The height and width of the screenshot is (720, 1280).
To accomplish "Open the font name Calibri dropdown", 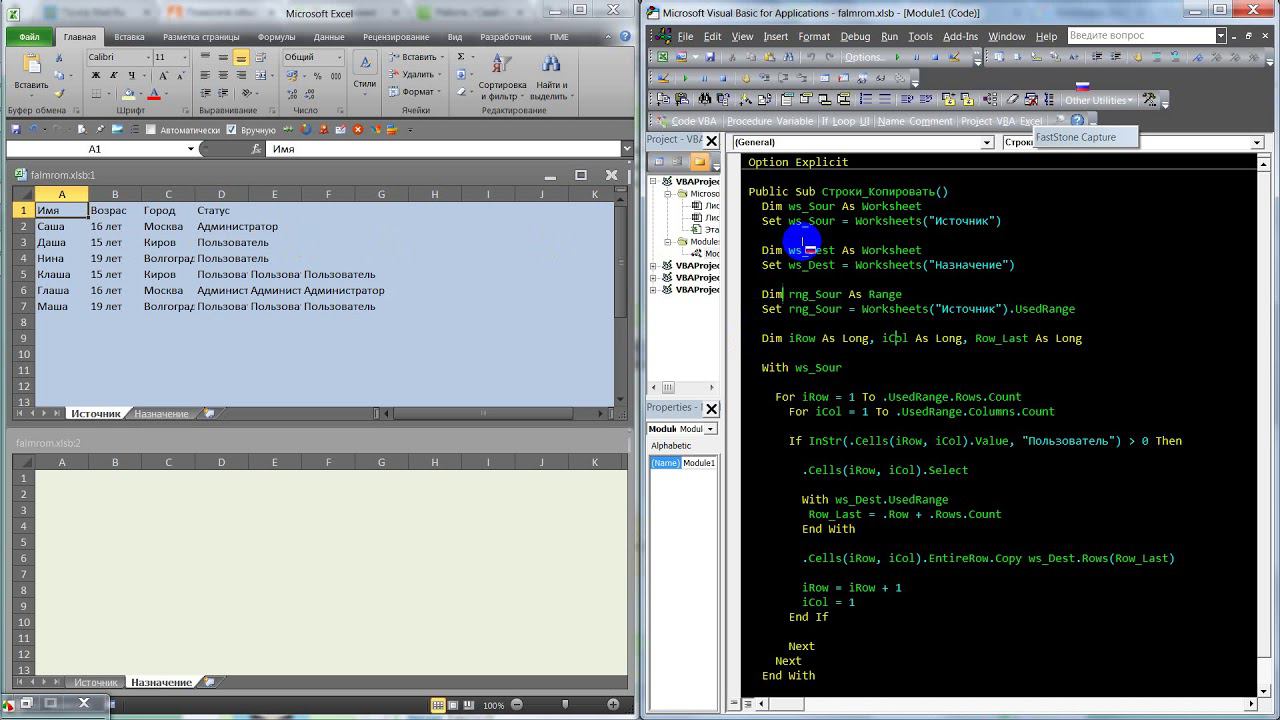I will [x=148, y=58].
